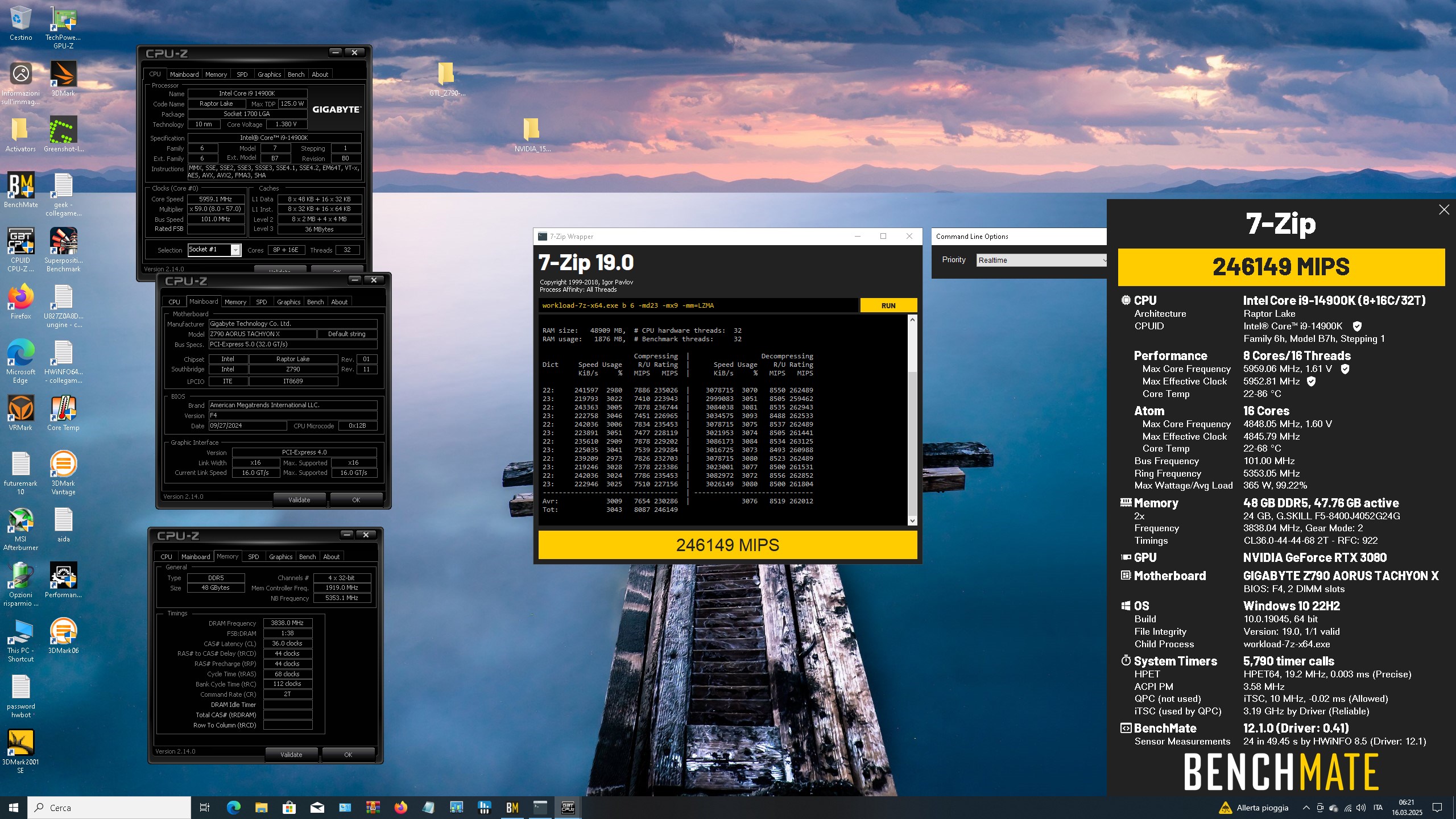The image size is (1456, 819).
Task: Switch to Mainboard tab in top CPU-Z window
Action: pyautogui.click(x=184, y=74)
